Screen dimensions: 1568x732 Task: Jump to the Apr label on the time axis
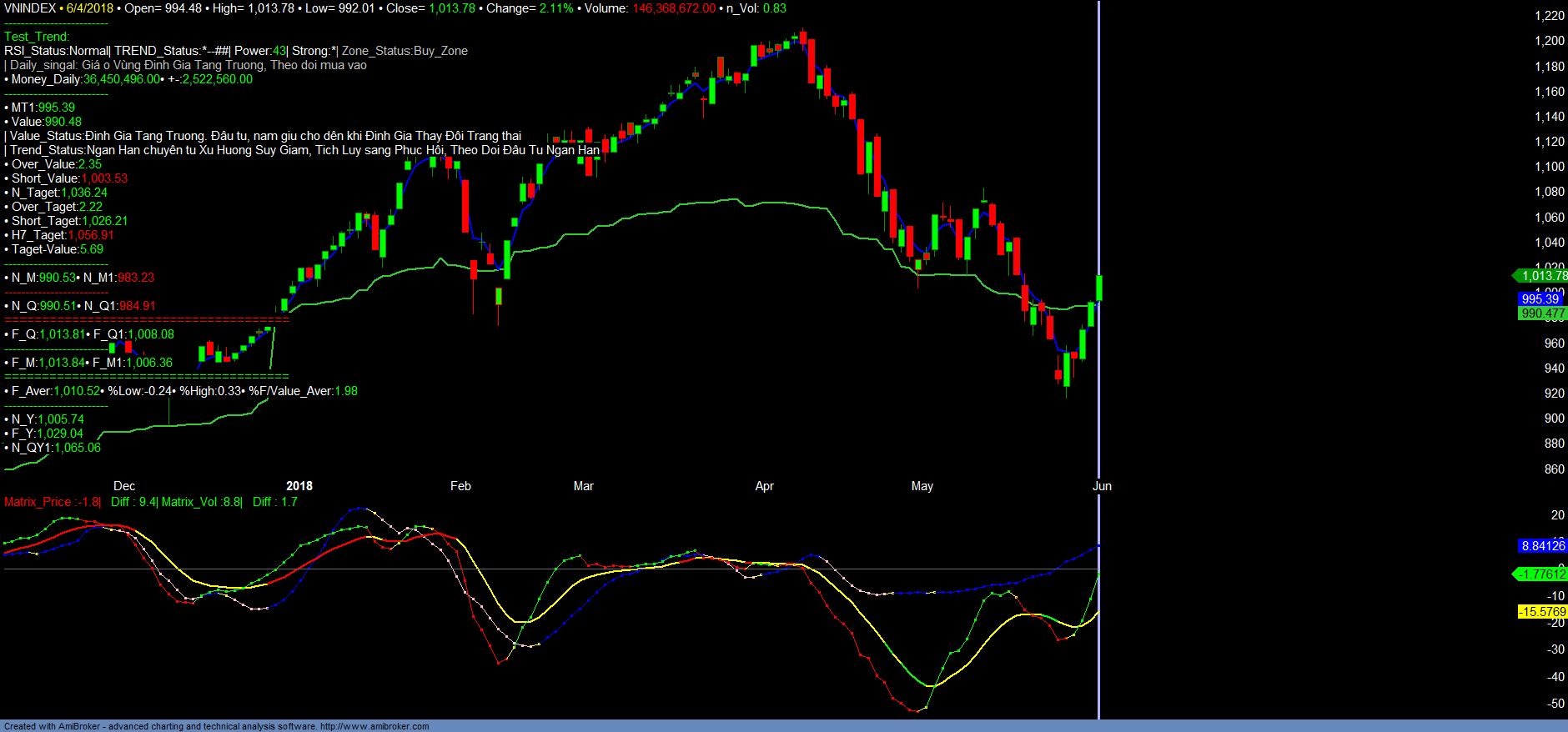point(764,486)
